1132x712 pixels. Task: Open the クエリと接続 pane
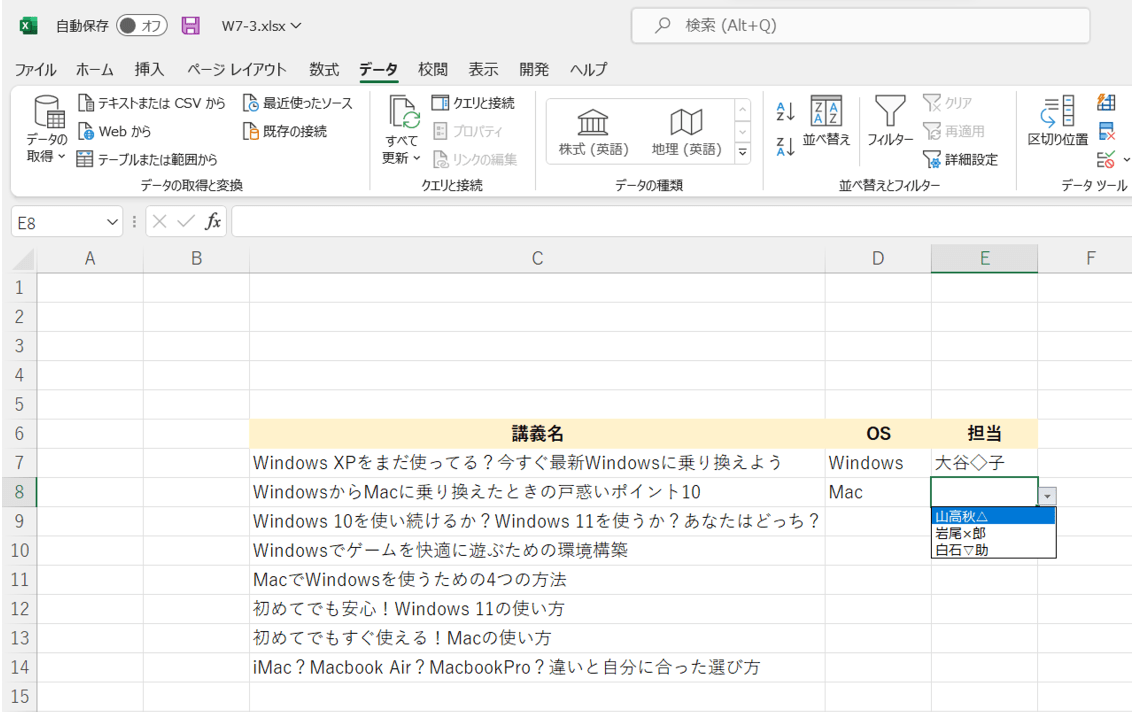point(474,103)
